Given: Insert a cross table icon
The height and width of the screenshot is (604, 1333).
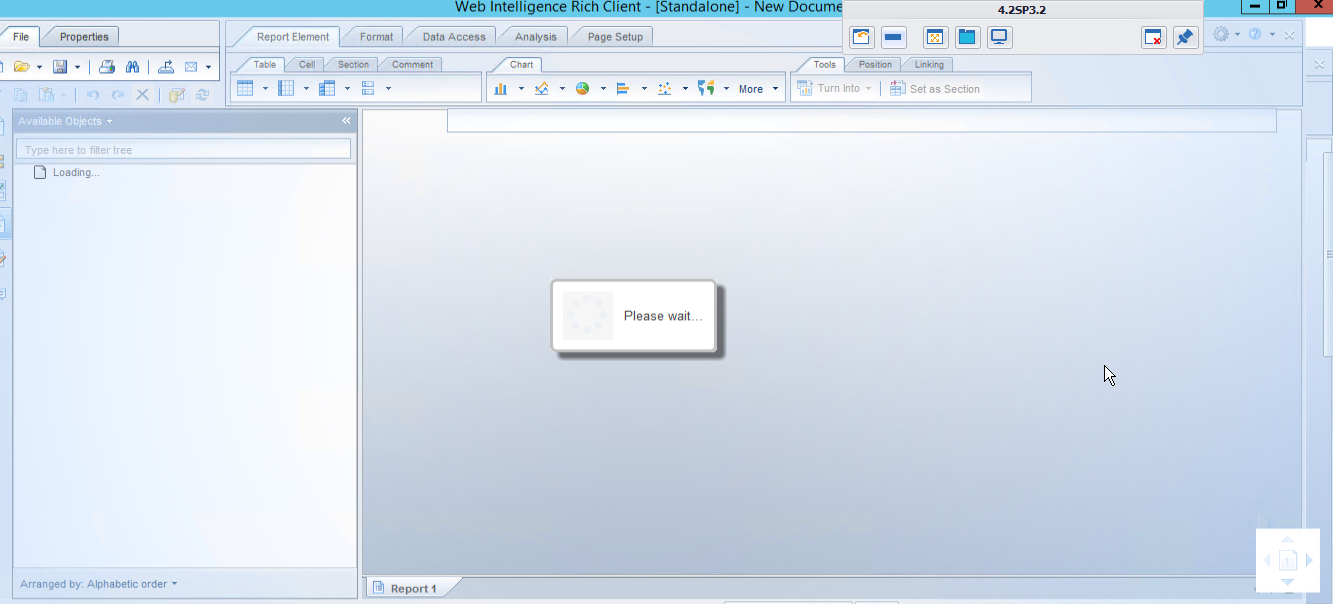Looking at the screenshot, I should [327, 88].
